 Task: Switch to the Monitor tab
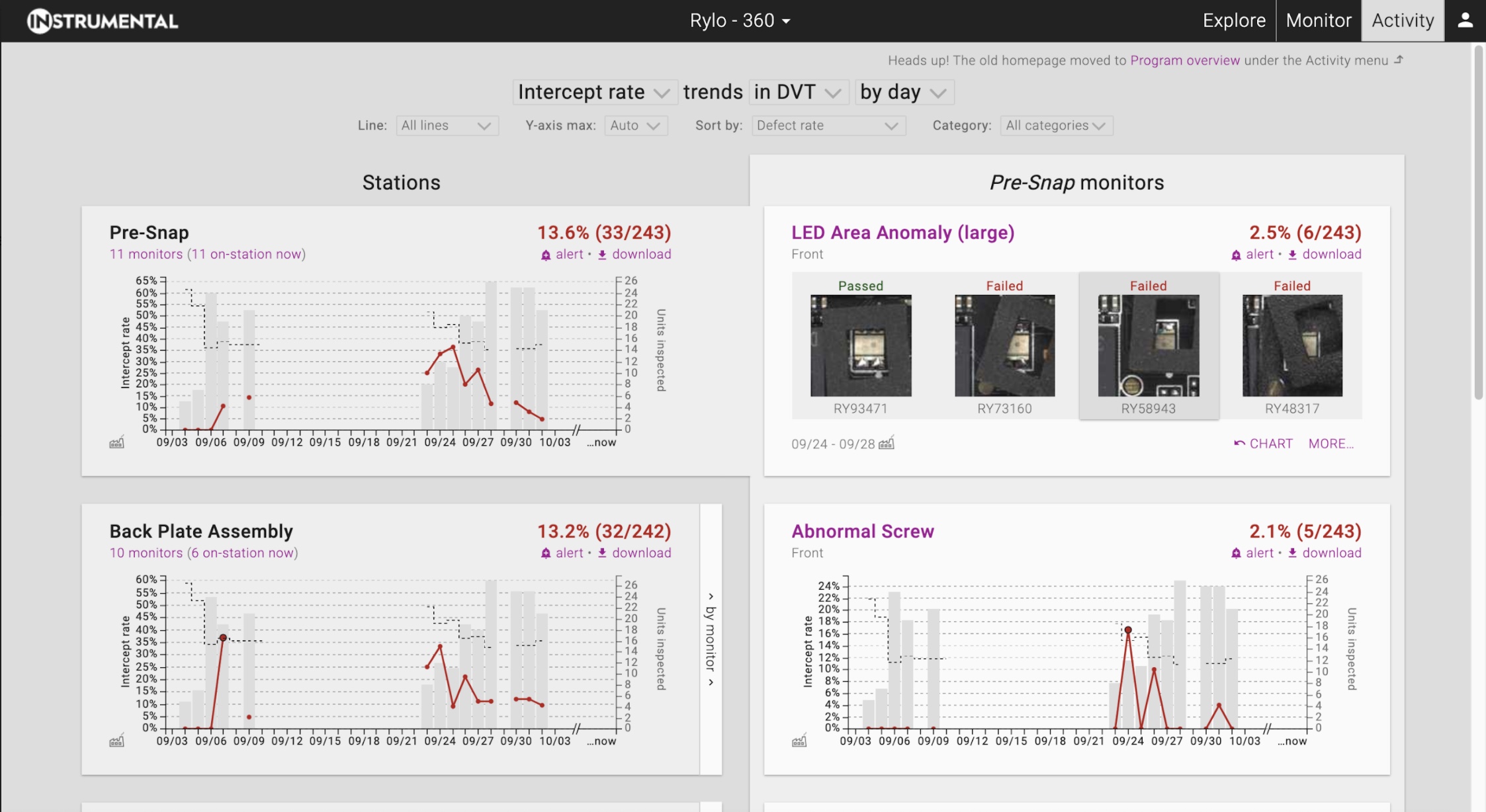(x=1318, y=20)
